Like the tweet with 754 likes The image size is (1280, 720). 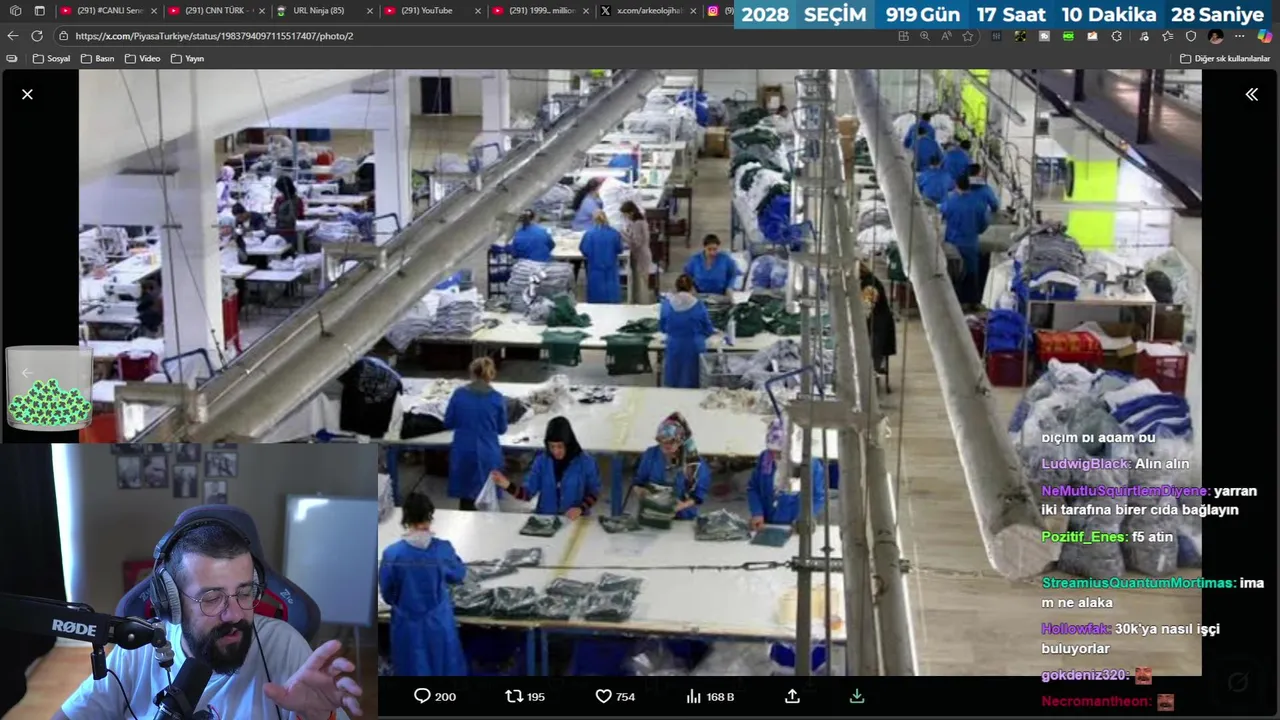pyautogui.click(x=615, y=696)
